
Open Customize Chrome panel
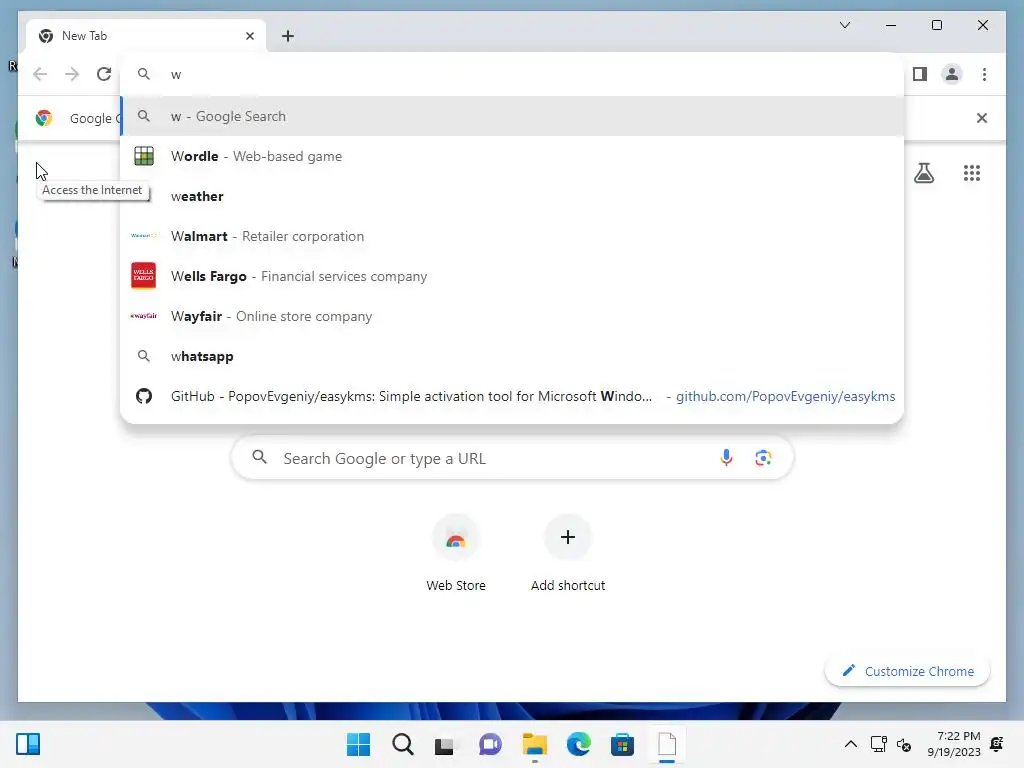tap(907, 671)
